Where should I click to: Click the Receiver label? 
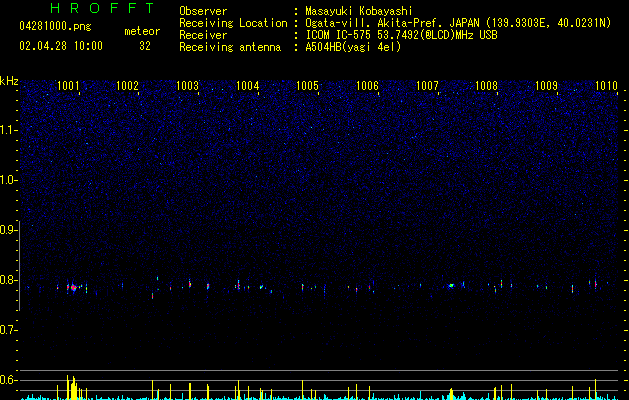point(203,35)
